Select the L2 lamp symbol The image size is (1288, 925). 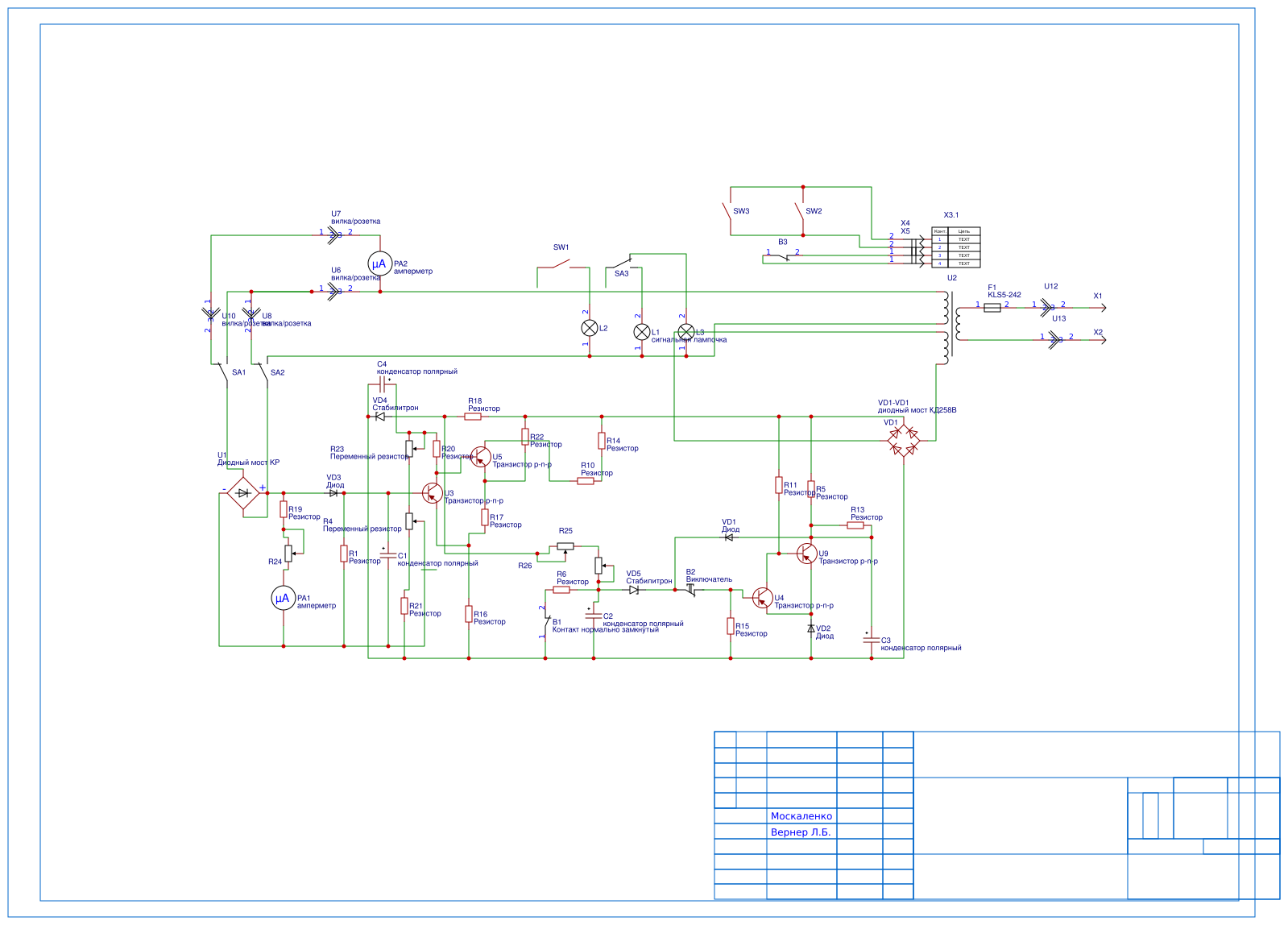(590, 328)
